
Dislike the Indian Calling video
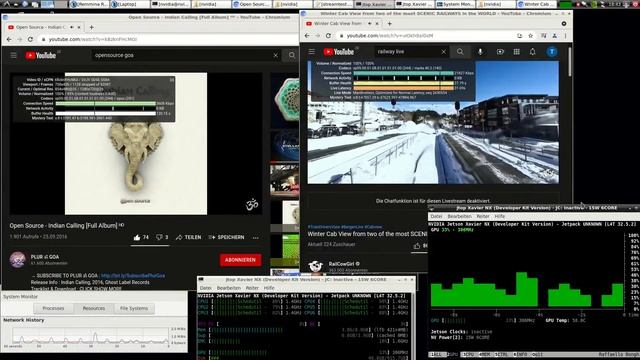[x=162, y=237]
